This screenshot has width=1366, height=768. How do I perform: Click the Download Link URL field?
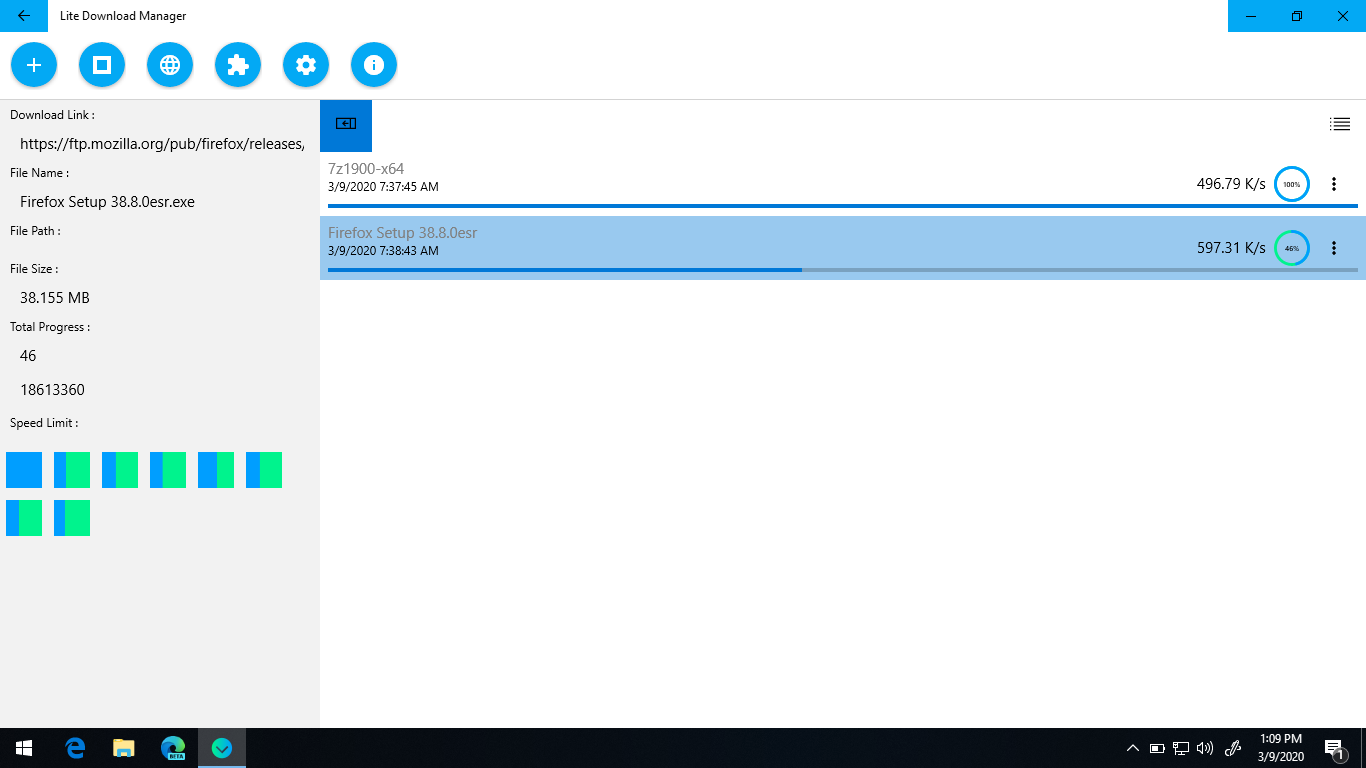(x=162, y=144)
